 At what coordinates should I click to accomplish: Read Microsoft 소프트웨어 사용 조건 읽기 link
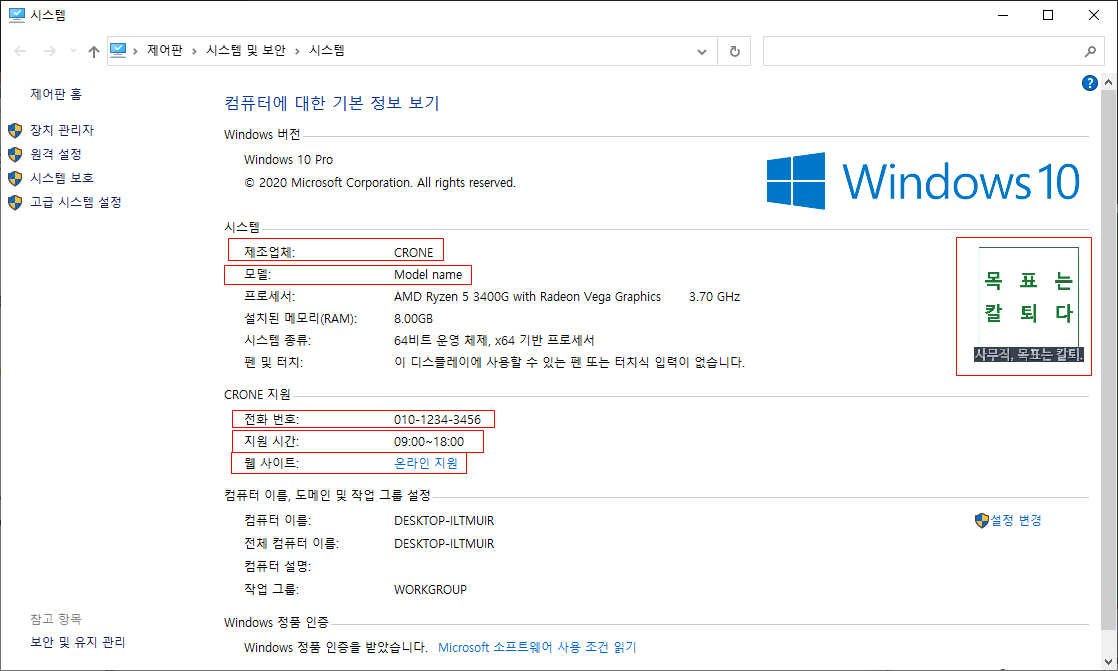537,647
